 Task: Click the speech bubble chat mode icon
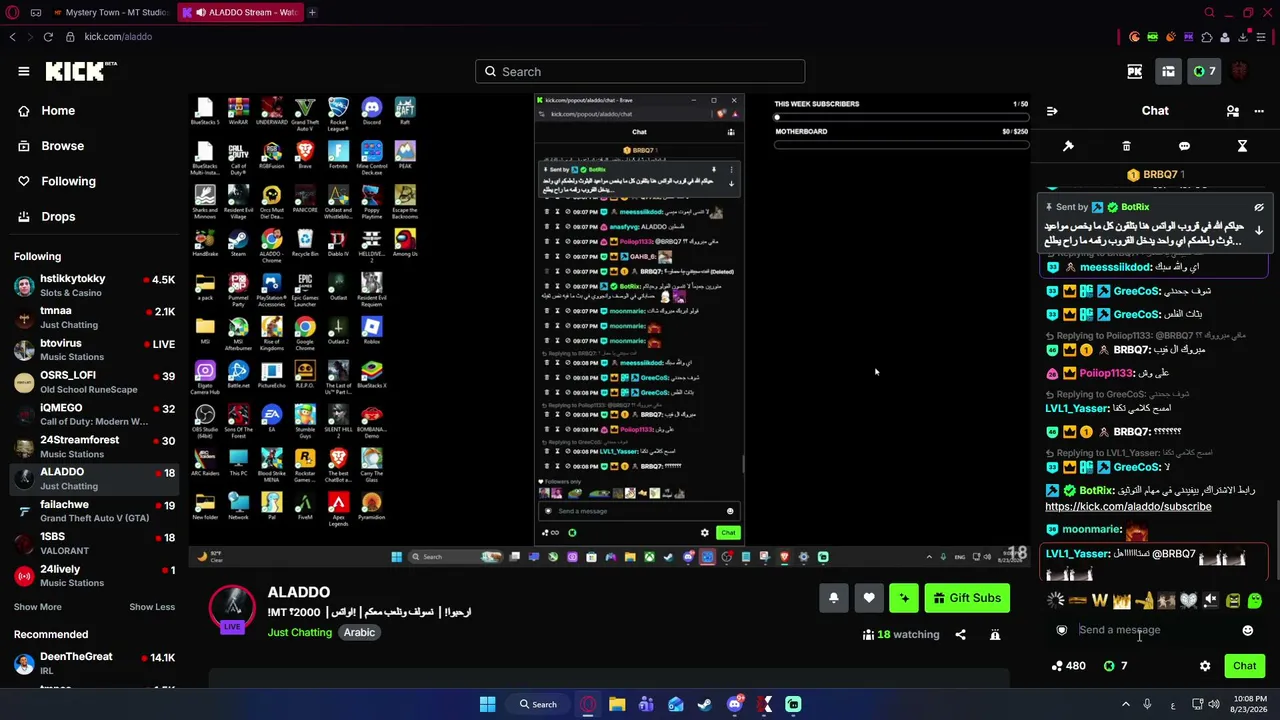tap(1184, 146)
